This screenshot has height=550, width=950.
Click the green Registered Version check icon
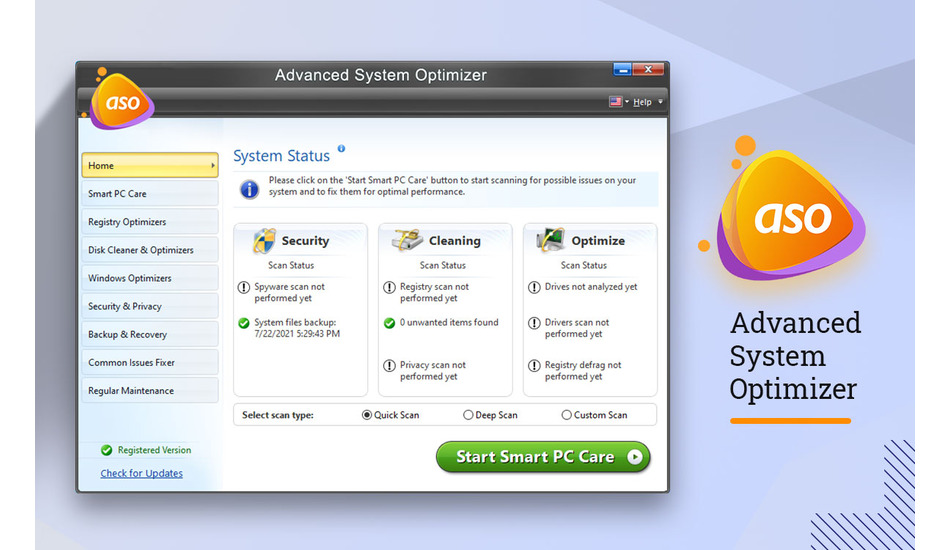tap(107, 450)
